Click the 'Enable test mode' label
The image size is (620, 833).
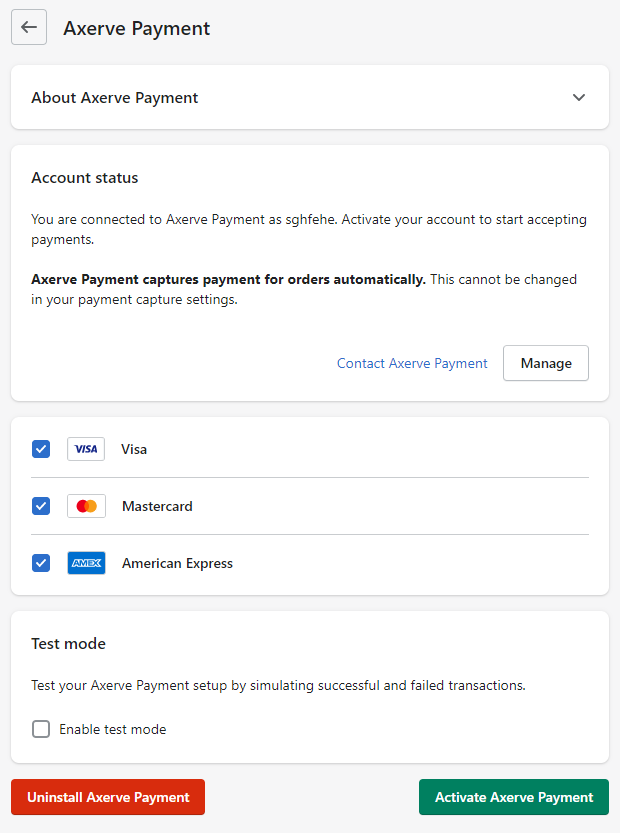[x=113, y=729]
